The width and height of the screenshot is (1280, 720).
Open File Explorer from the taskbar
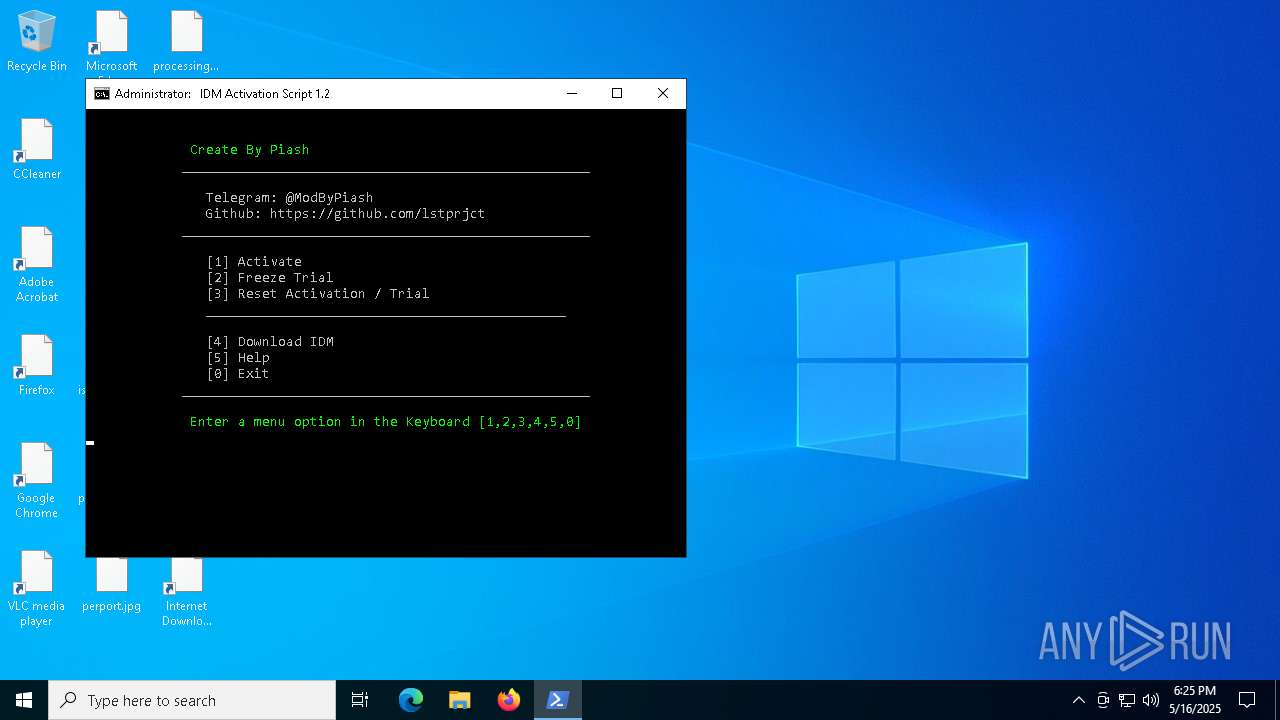click(x=460, y=700)
